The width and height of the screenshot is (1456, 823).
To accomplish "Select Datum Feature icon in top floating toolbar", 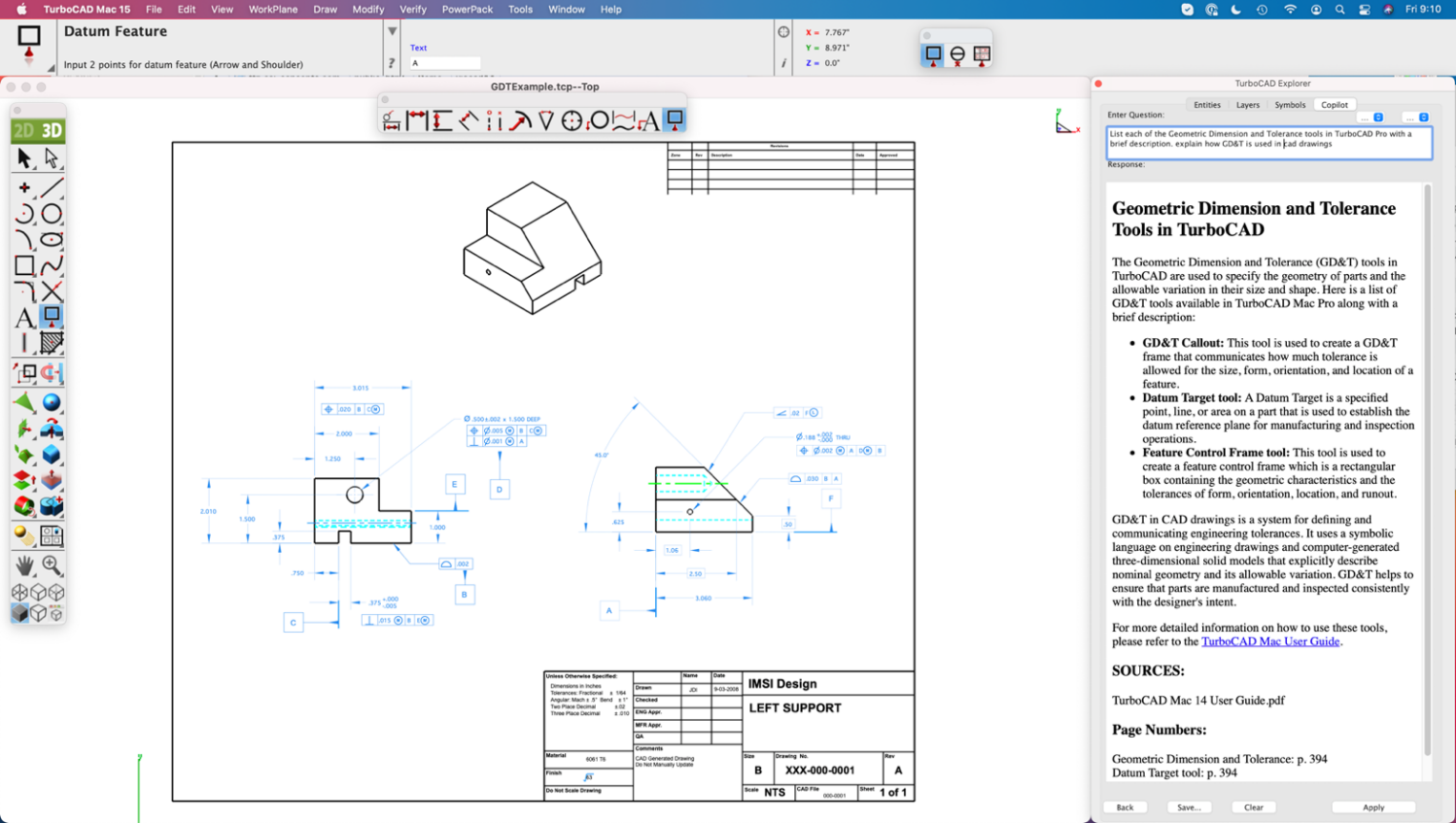I will (x=674, y=120).
